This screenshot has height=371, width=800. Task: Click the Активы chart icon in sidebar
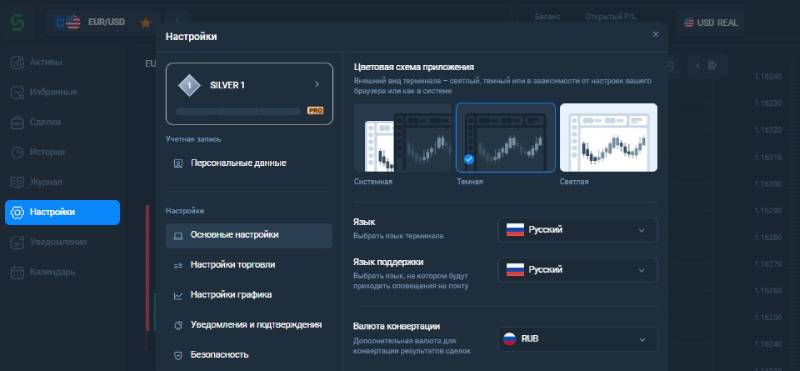click(x=17, y=63)
